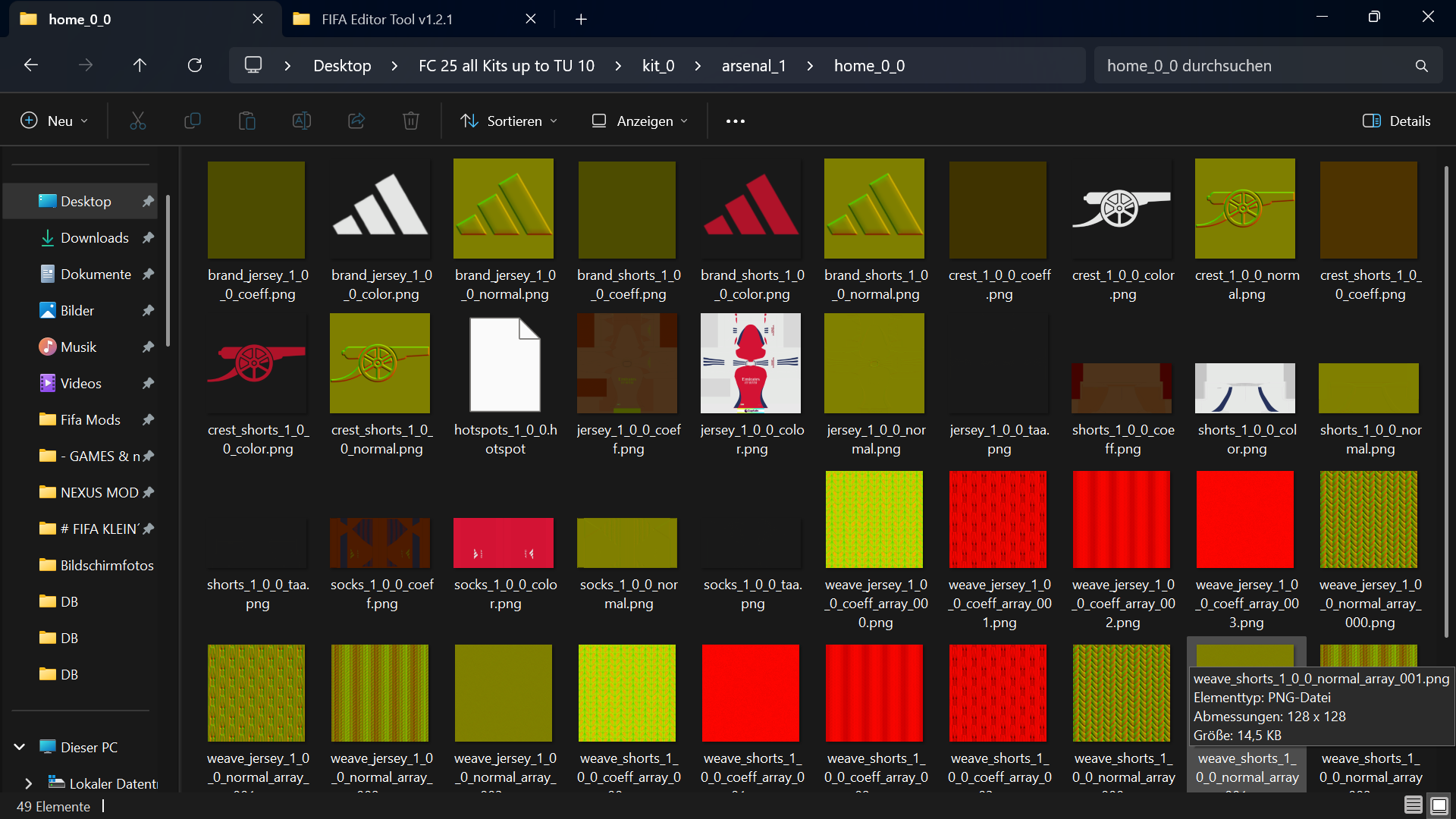Switch to FIFA Editor Tool v1.2.1 tab
The image size is (1456, 819).
coord(387,19)
